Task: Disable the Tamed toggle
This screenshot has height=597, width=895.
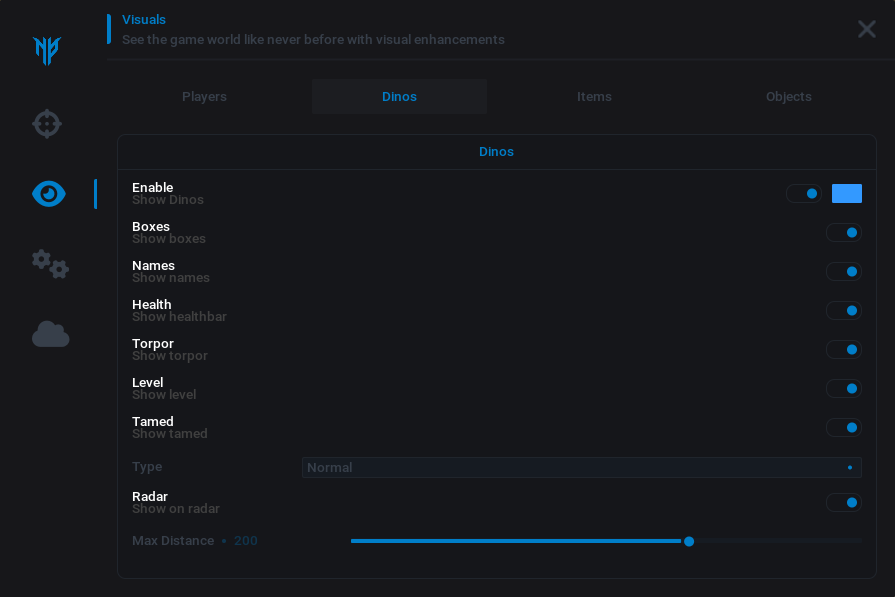Action: click(x=843, y=428)
